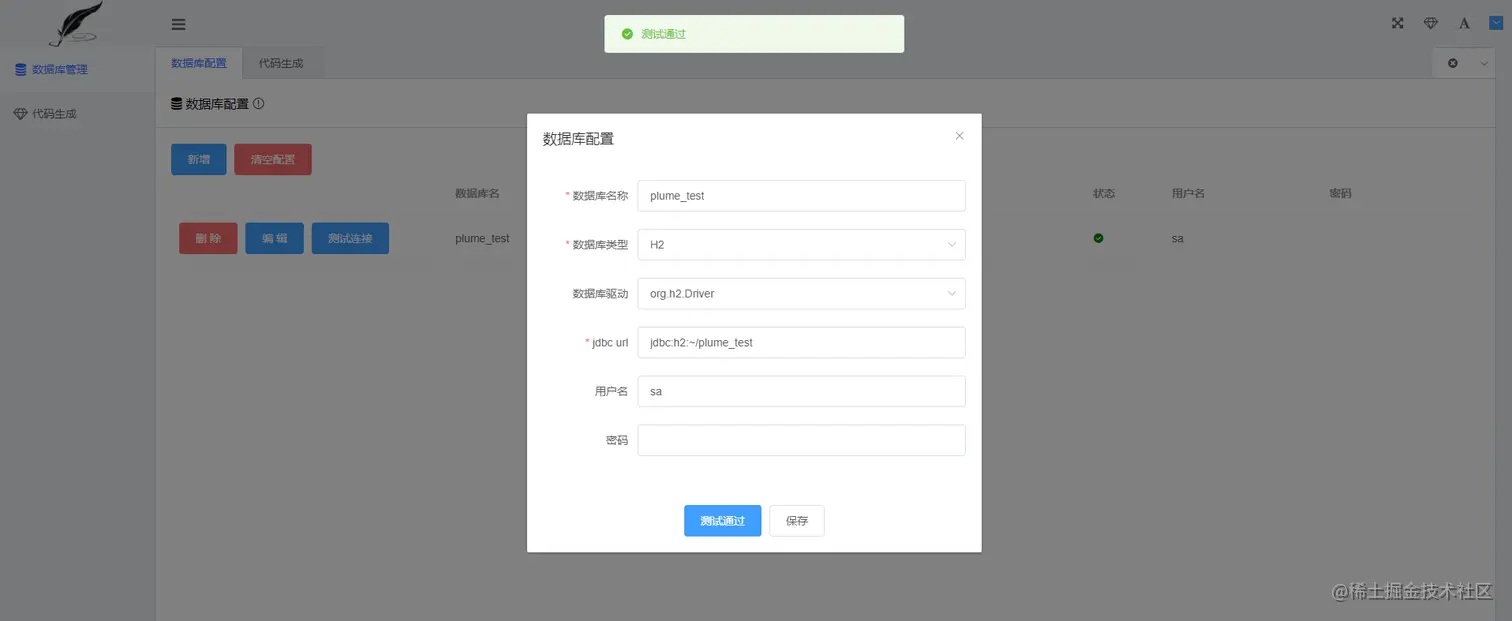
Task: Click the diamond icon in top bar
Action: tap(1431, 23)
